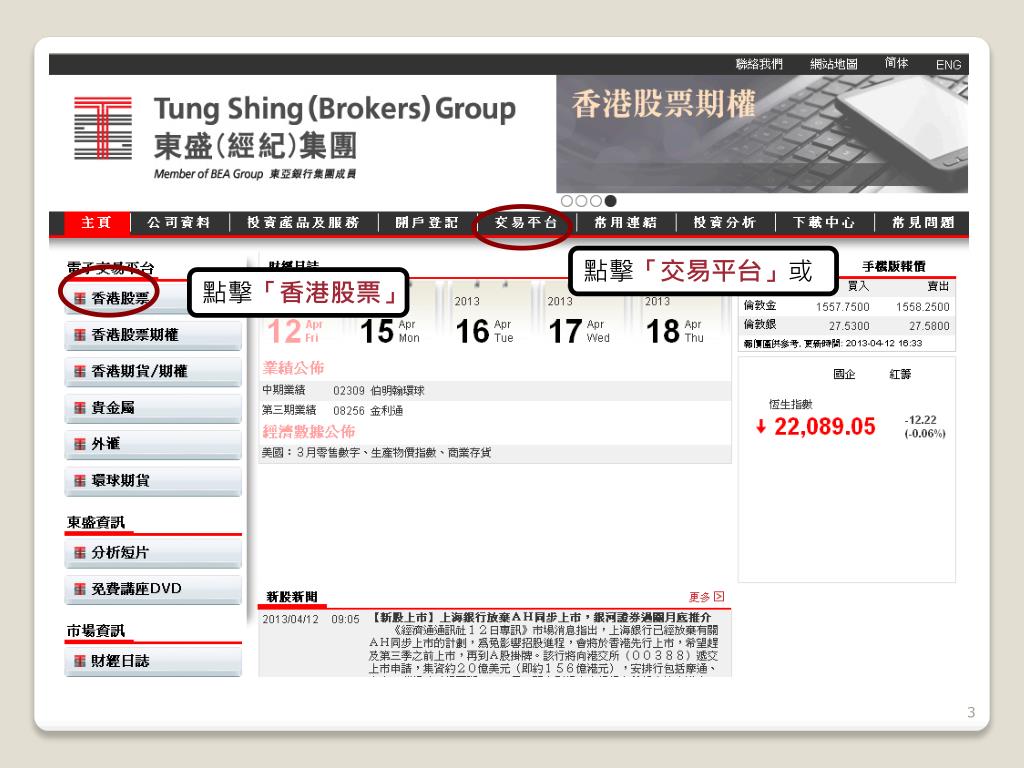
Task: Click 香港股票期權 sidebar button
Action: coord(153,336)
